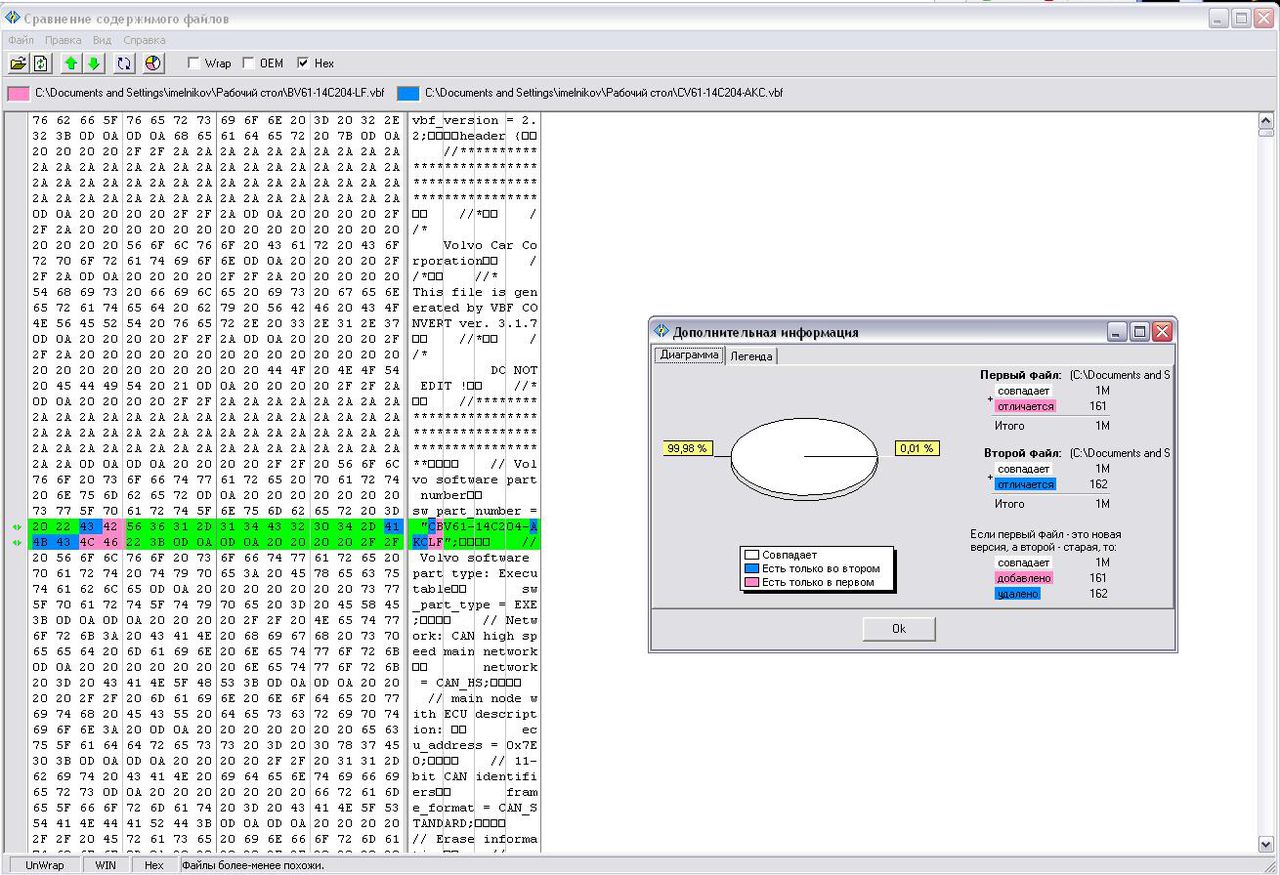
Task: Open additional info with pie chart icon
Action: [153, 63]
